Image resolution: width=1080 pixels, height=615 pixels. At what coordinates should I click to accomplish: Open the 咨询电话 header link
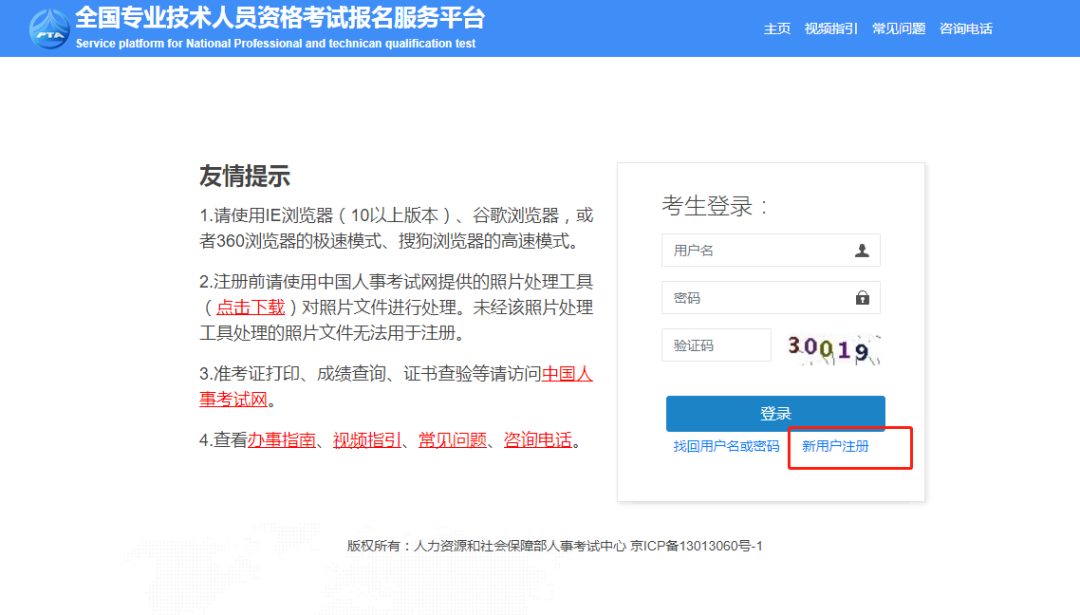pos(966,28)
